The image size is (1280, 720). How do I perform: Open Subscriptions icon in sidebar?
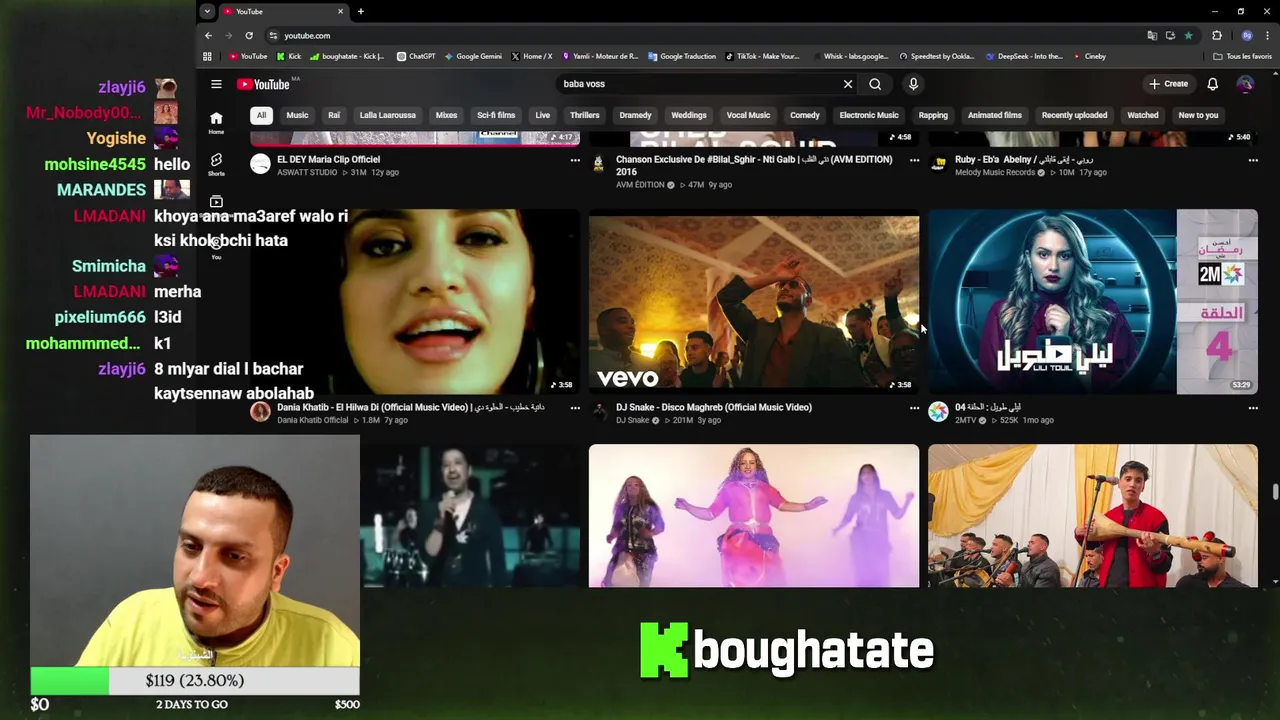pyautogui.click(x=216, y=203)
